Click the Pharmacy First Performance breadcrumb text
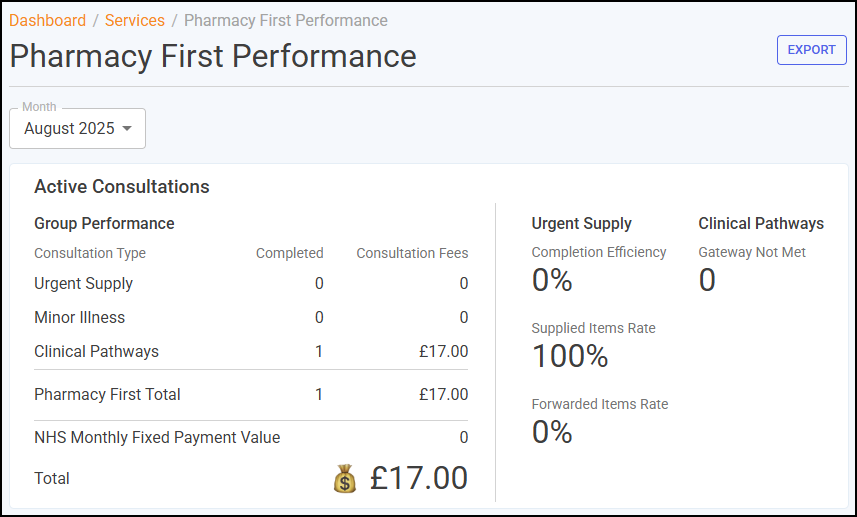857x517 pixels. (286, 20)
